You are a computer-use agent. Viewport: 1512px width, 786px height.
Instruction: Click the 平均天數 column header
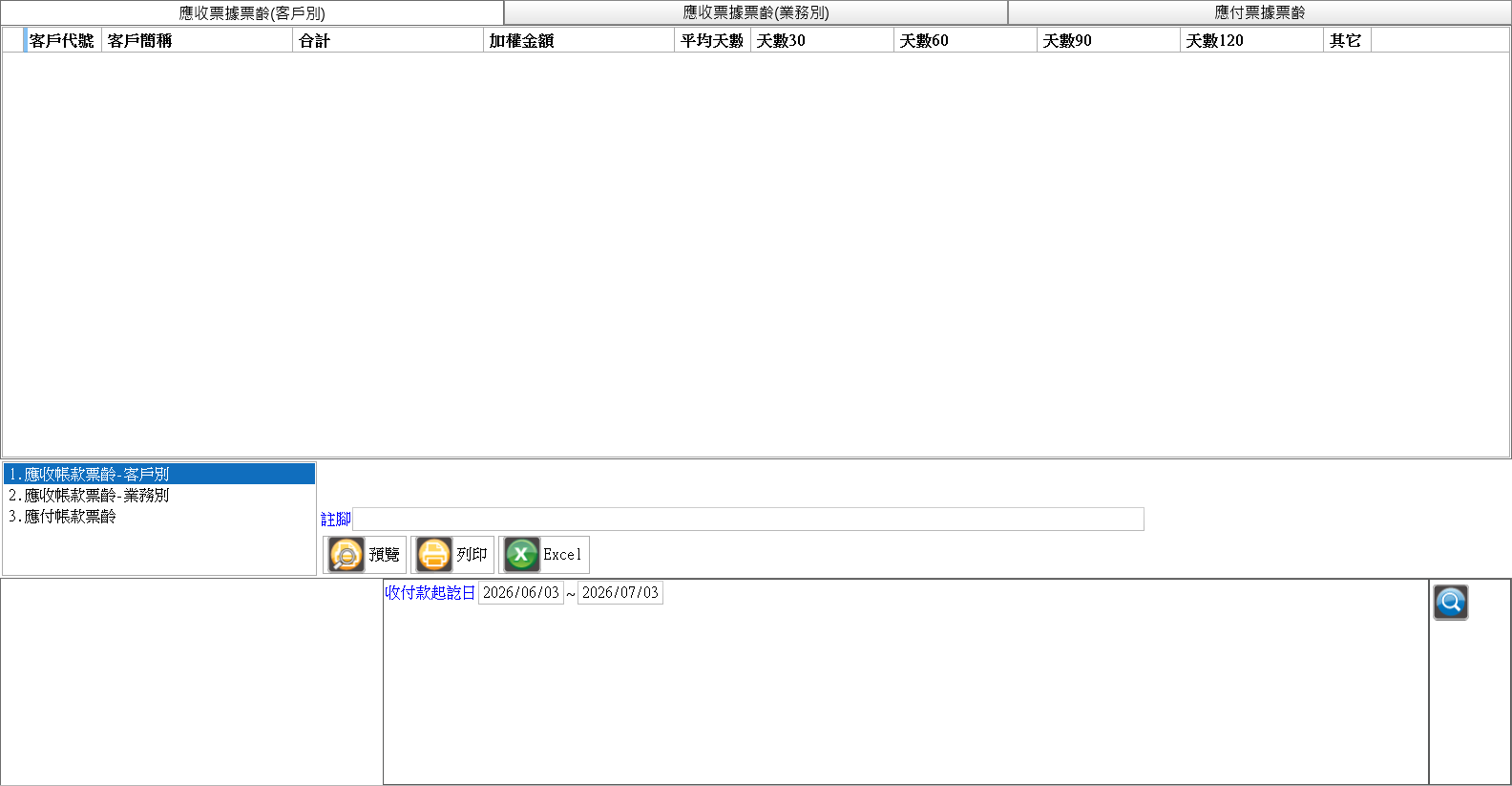tap(713, 40)
